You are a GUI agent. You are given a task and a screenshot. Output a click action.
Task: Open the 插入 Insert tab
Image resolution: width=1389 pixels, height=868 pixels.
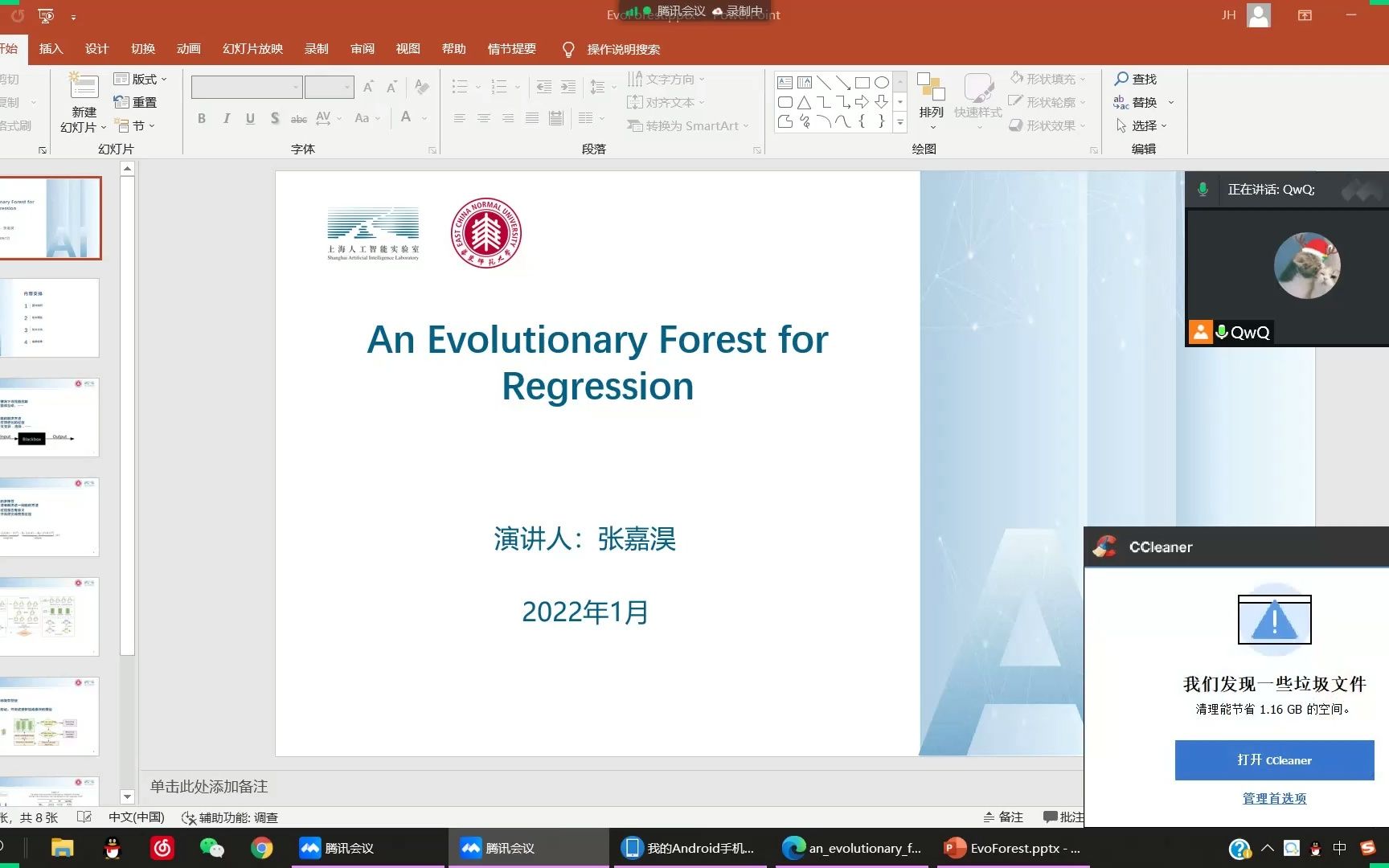click(51, 49)
